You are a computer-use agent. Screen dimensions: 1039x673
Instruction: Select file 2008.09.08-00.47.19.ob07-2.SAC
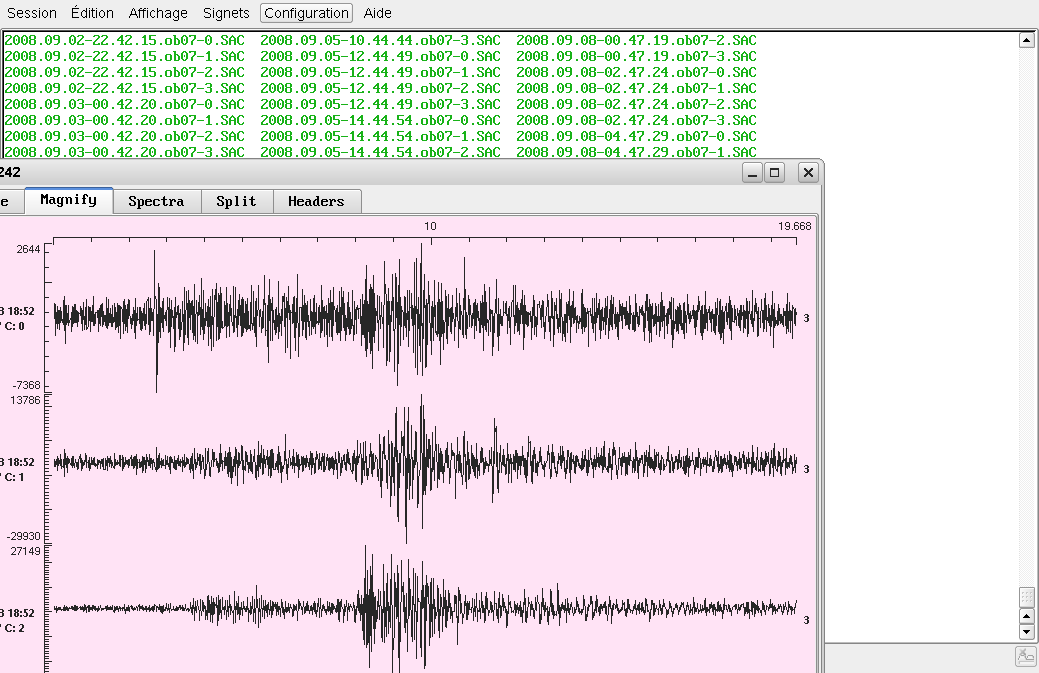click(x=636, y=40)
